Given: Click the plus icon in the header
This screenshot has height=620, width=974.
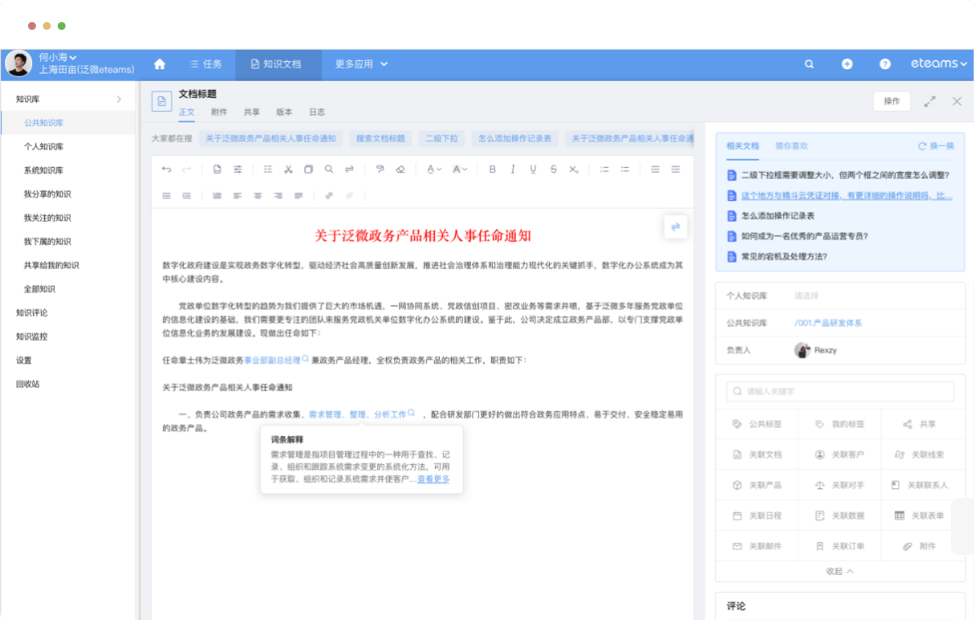Looking at the screenshot, I should [x=847, y=64].
